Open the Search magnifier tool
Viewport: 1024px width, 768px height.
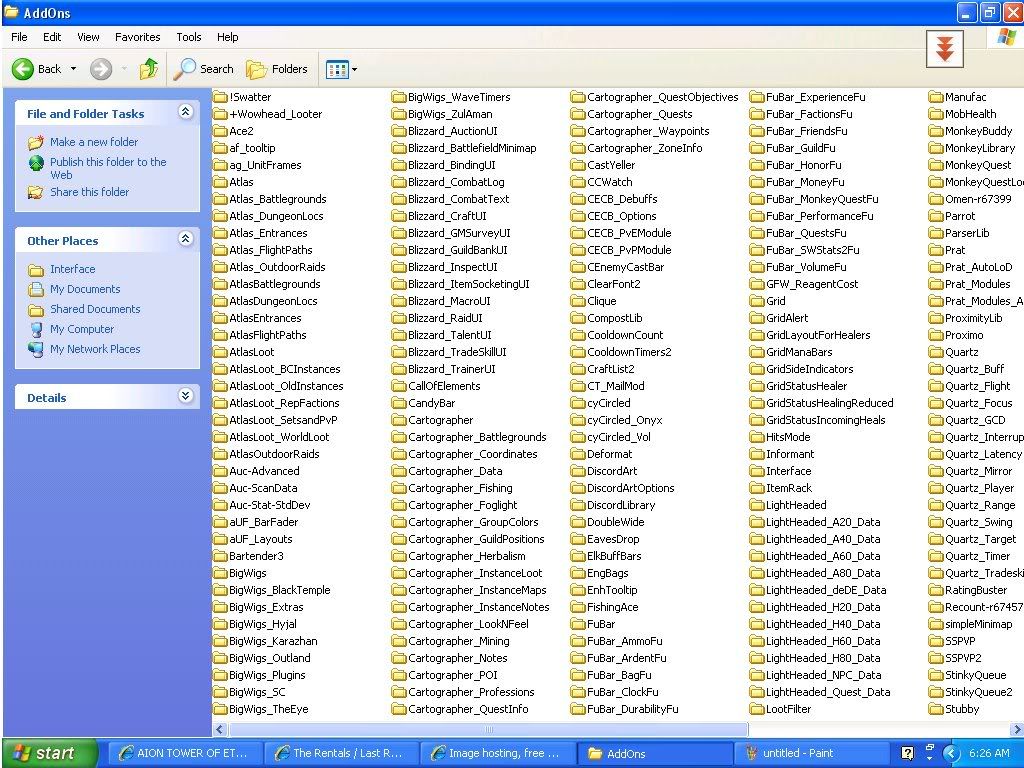coord(203,69)
